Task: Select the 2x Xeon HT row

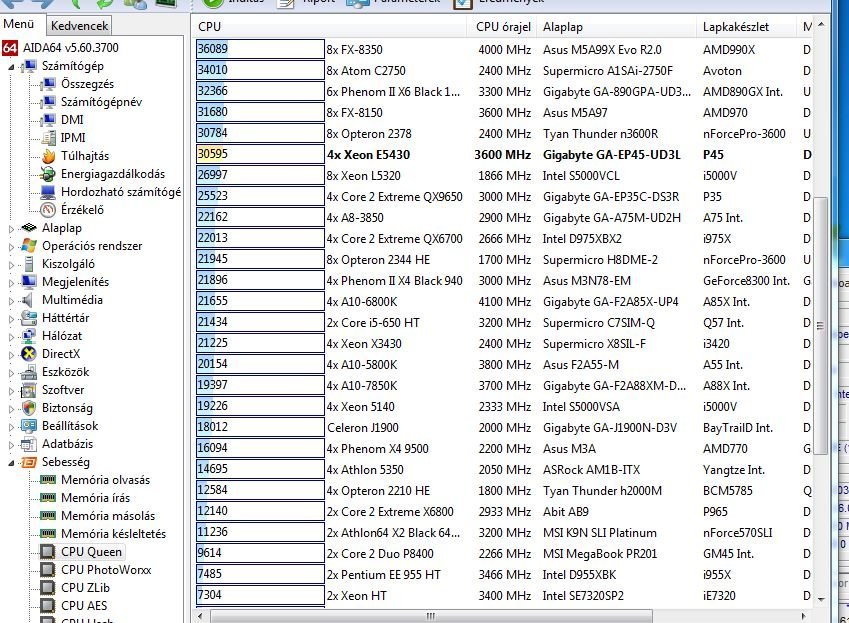Action: pyautogui.click(x=504, y=595)
